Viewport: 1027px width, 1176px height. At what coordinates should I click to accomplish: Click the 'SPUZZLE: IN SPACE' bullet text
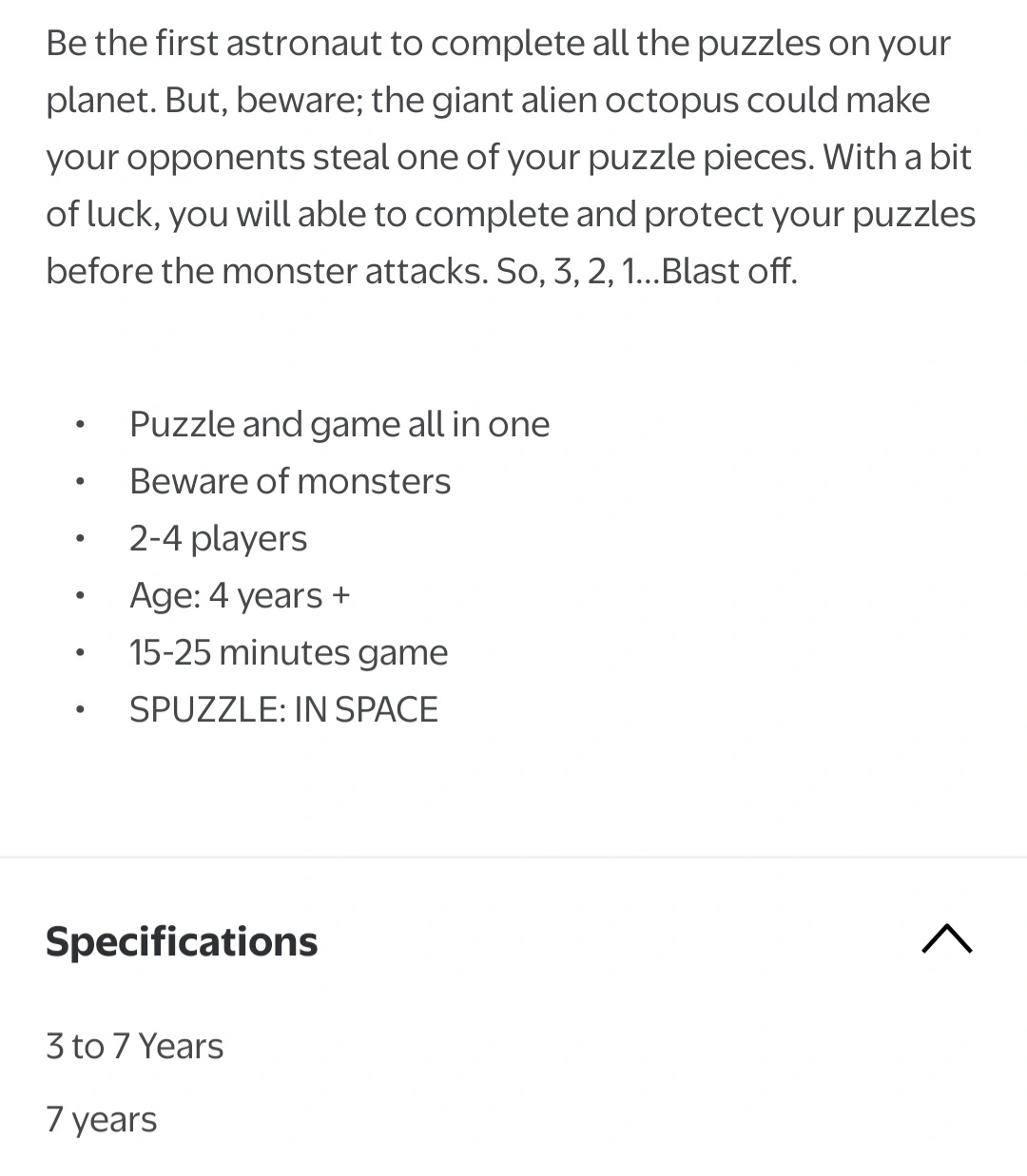(283, 709)
